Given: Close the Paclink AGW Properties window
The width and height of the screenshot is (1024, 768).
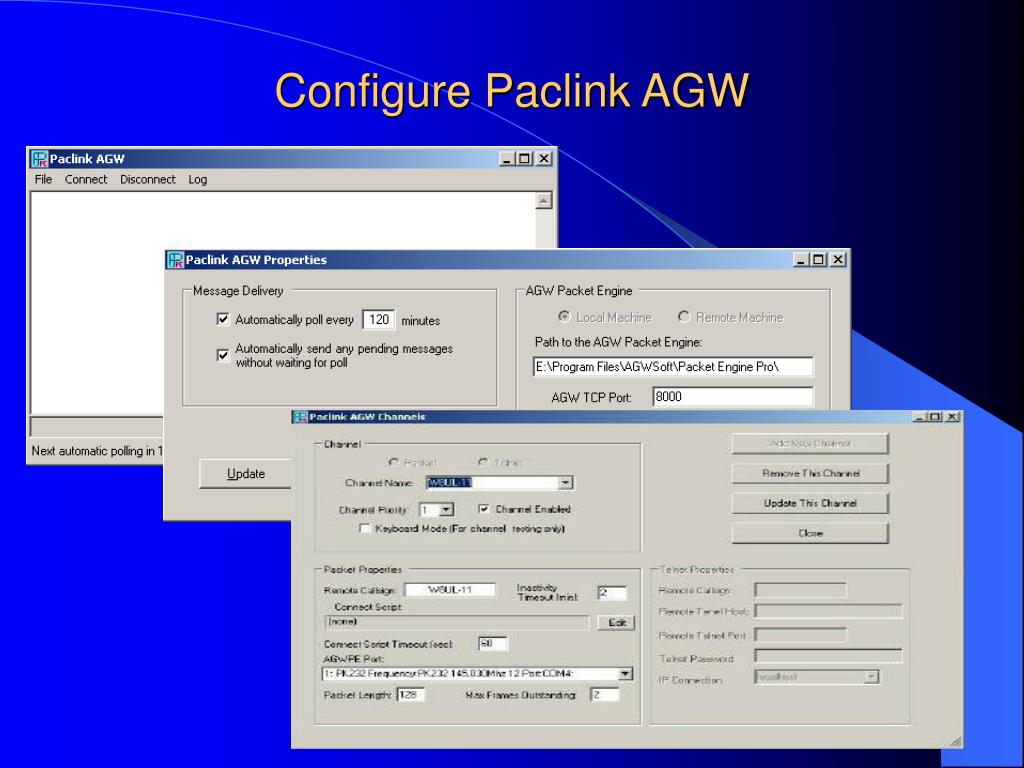Looking at the screenshot, I should (x=838, y=259).
